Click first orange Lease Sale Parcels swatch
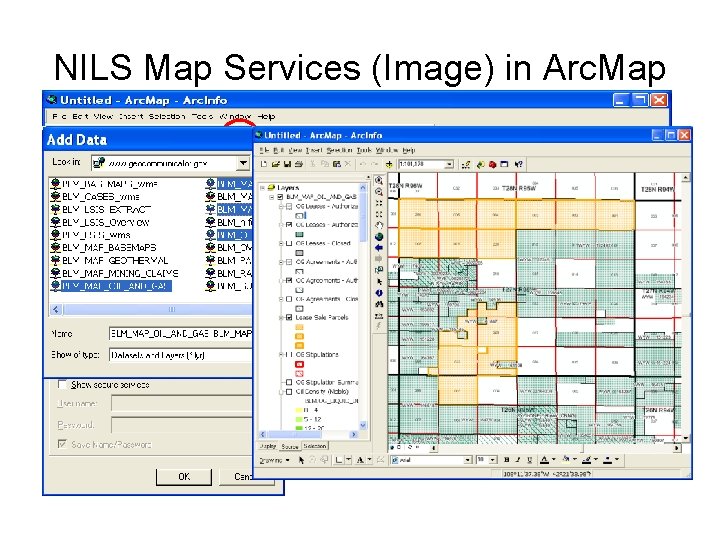720x540 pixels. coord(299,327)
